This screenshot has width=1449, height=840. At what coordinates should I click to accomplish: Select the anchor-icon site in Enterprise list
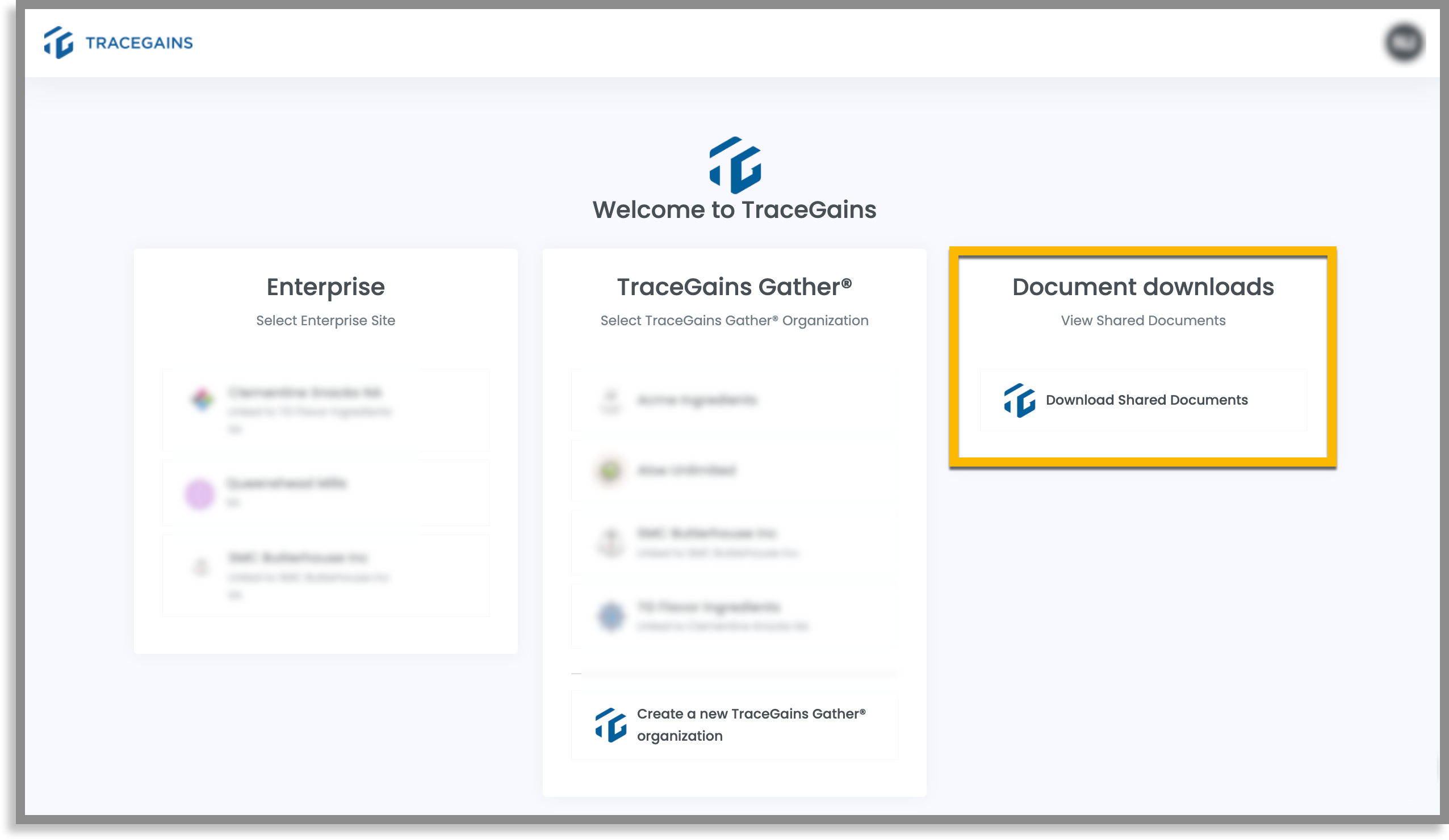tap(326, 576)
